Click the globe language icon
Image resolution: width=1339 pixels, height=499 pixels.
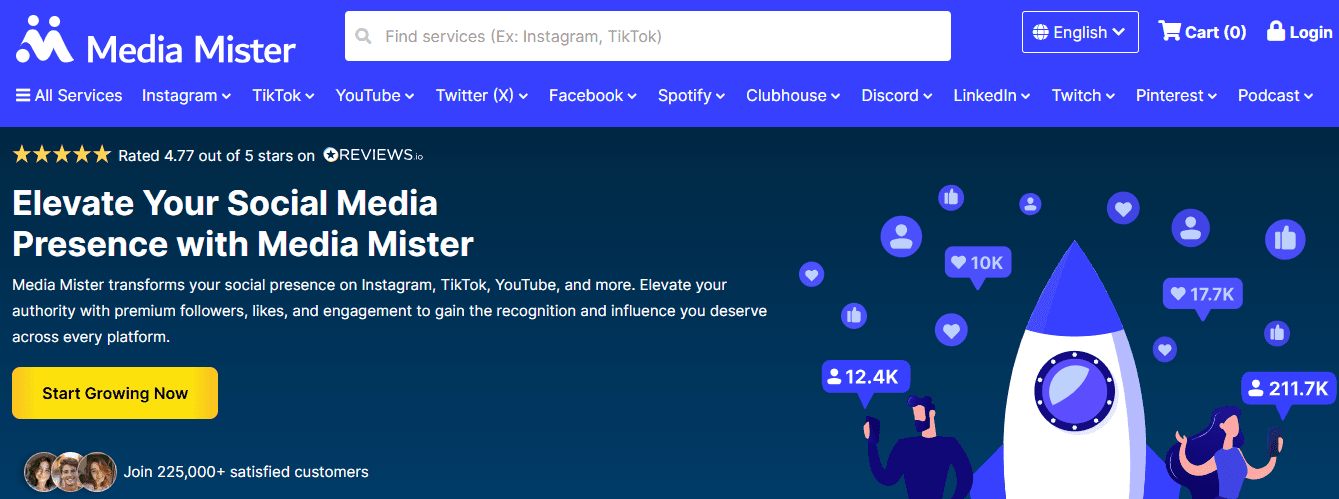[1041, 32]
